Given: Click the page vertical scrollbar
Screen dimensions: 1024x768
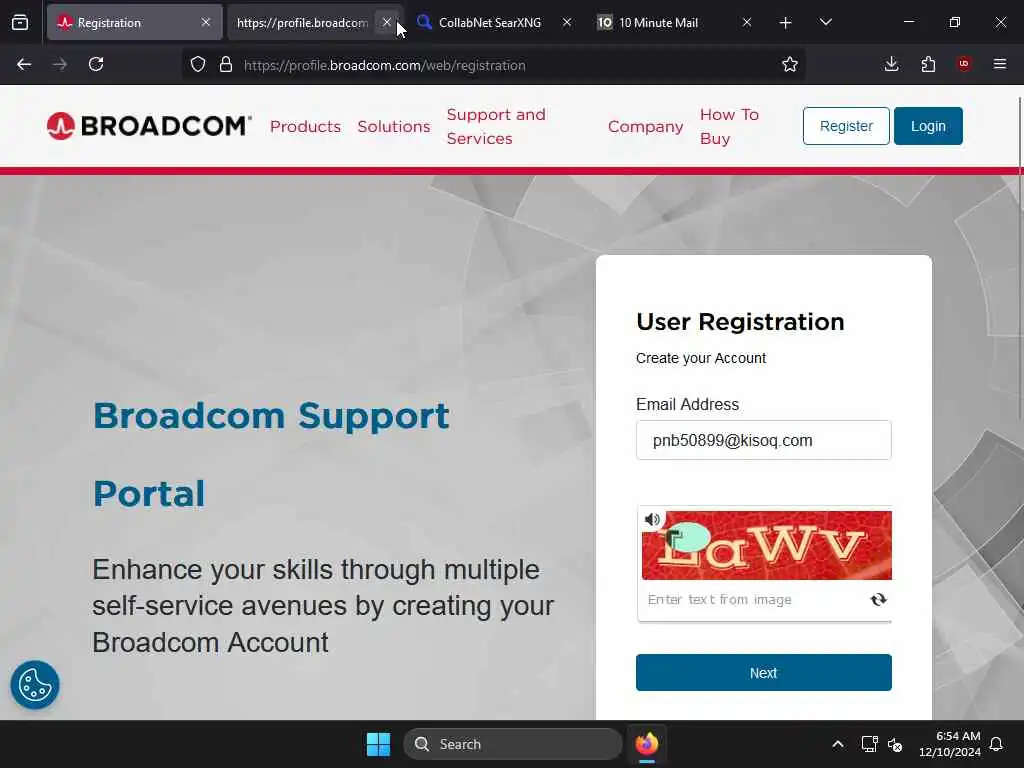Looking at the screenshot, I should 1020,258.
